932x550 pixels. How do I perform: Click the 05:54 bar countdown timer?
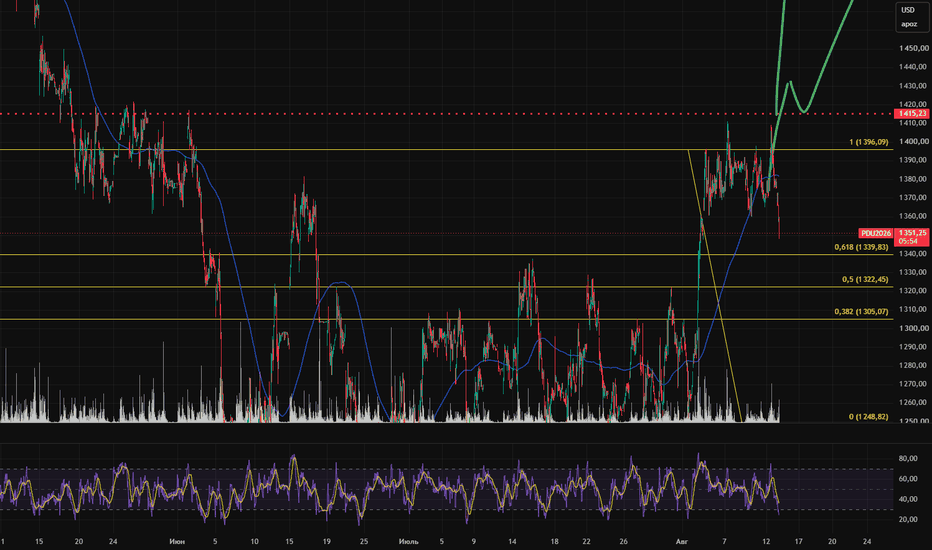point(908,241)
